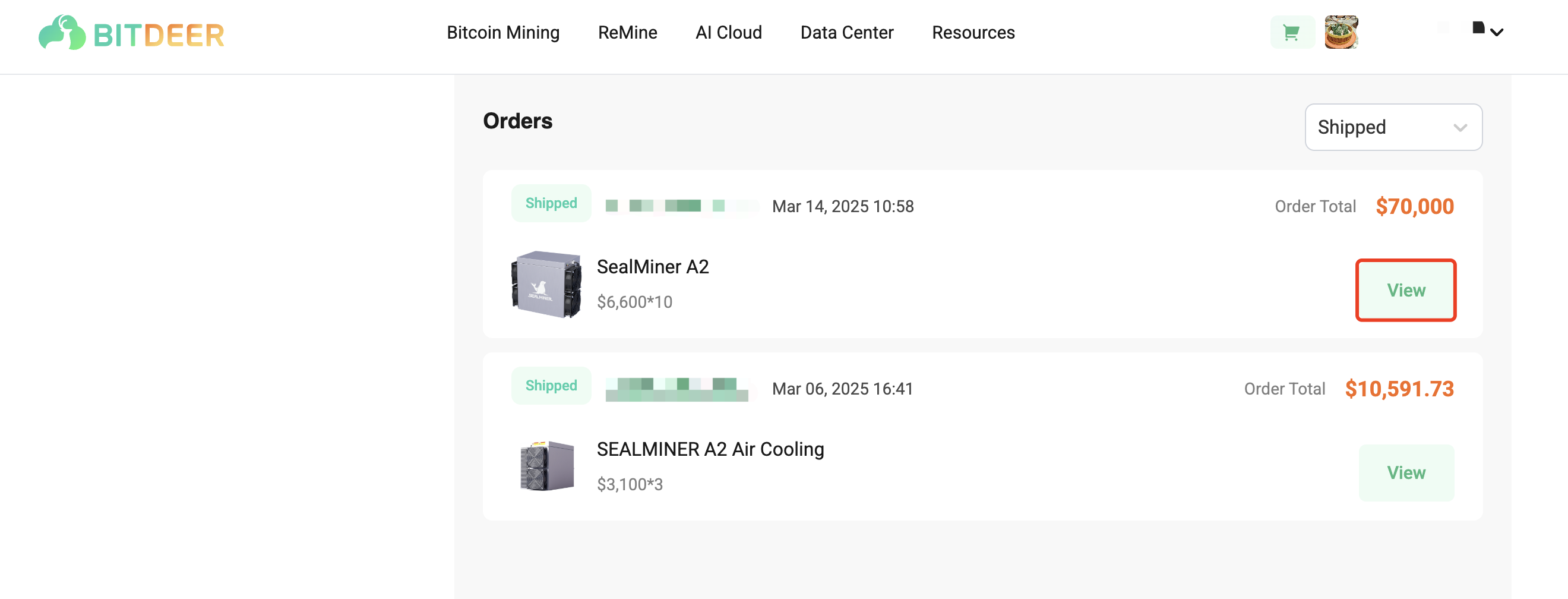
Task: Click blurred order number of Mar 06 order
Action: (x=679, y=389)
